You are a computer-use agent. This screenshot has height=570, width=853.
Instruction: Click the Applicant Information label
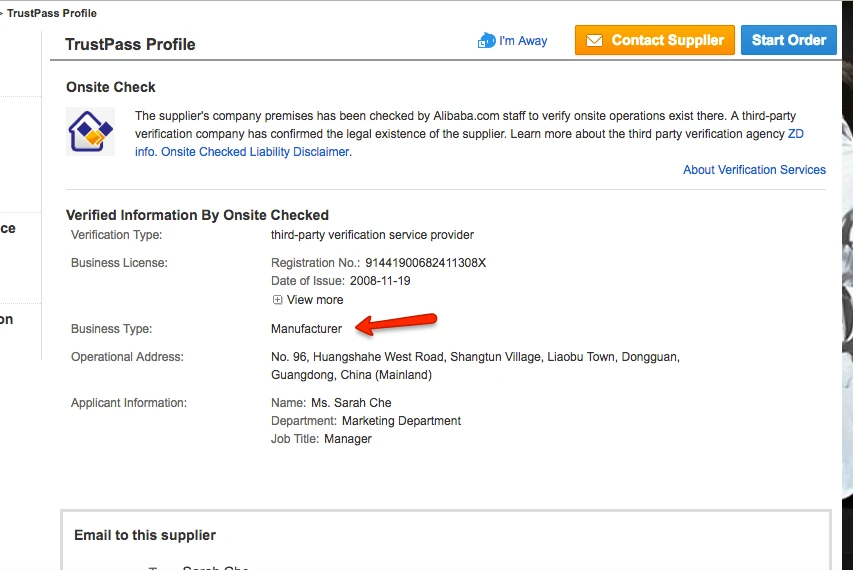pos(129,402)
